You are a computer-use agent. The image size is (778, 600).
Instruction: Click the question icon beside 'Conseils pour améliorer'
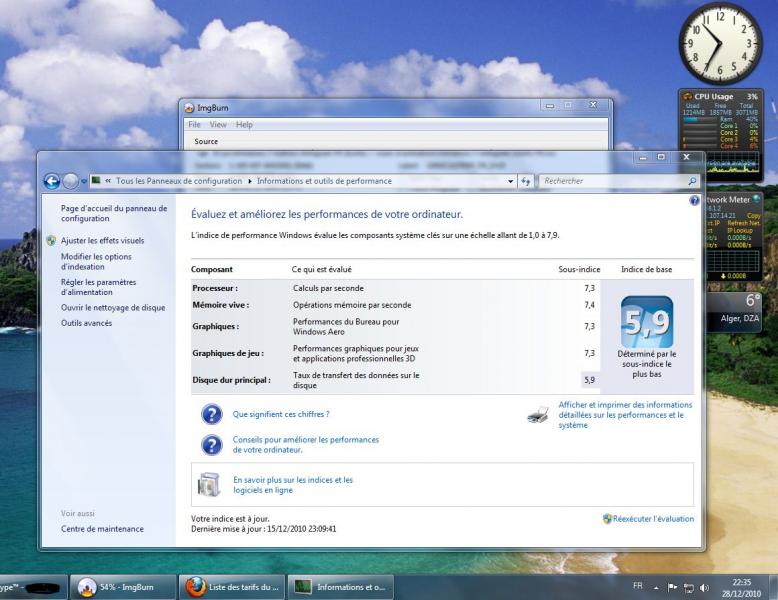pos(211,444)
